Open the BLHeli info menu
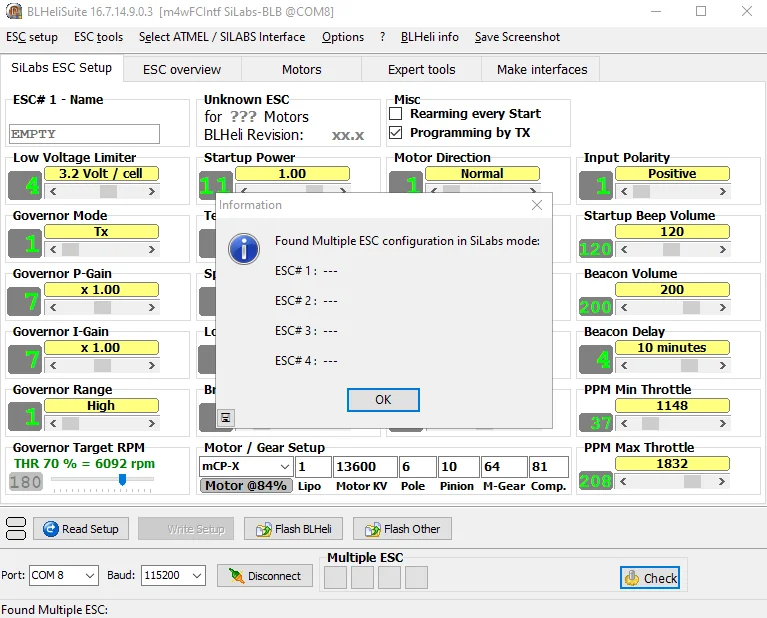Viewport: 767px width, 618px height. tap(429, 37)
